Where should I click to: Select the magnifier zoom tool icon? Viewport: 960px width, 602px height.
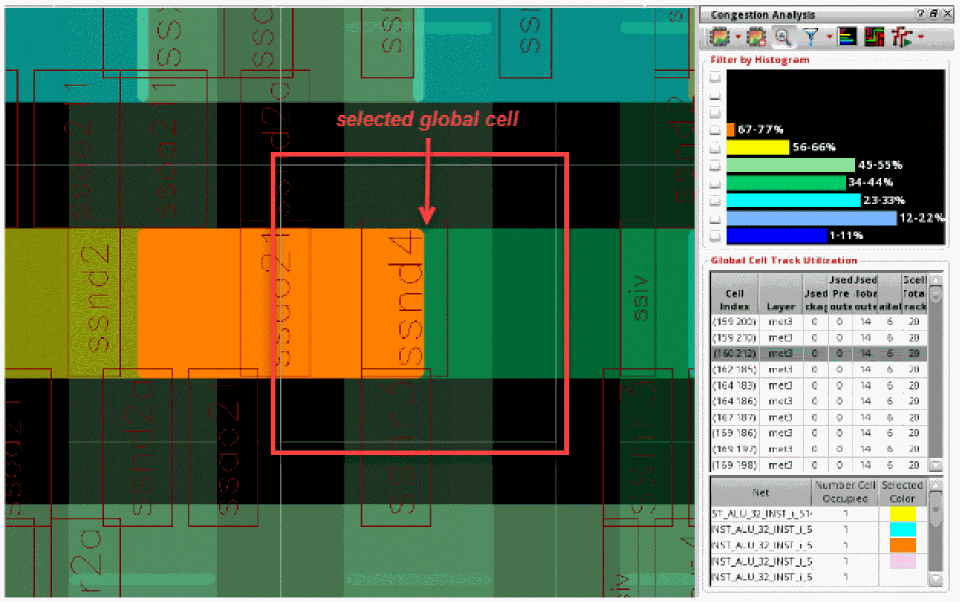[782, 38]
